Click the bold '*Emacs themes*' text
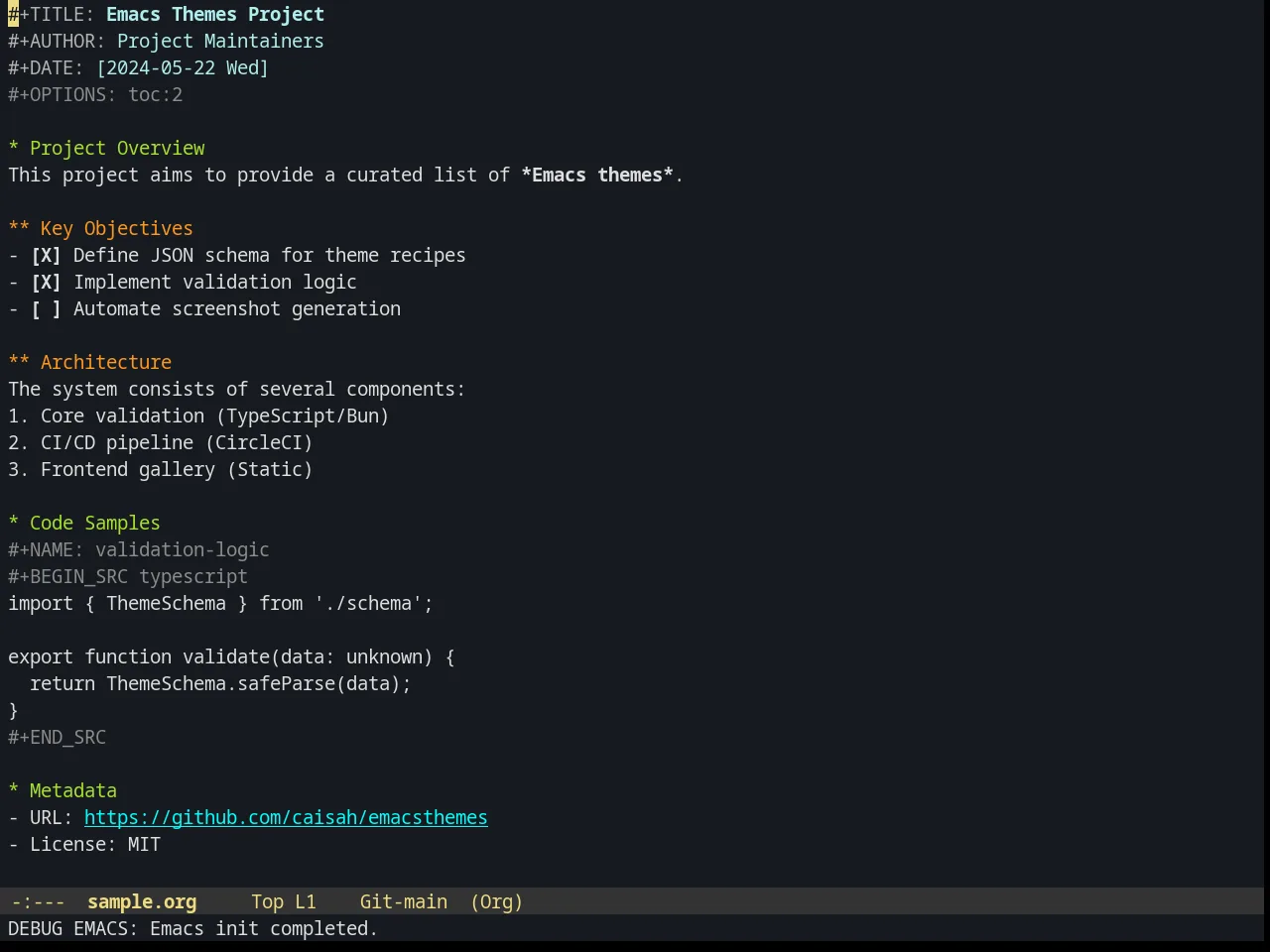This screenshot has height=952, width=1270. pyautogui.click(x=597, y=176)
